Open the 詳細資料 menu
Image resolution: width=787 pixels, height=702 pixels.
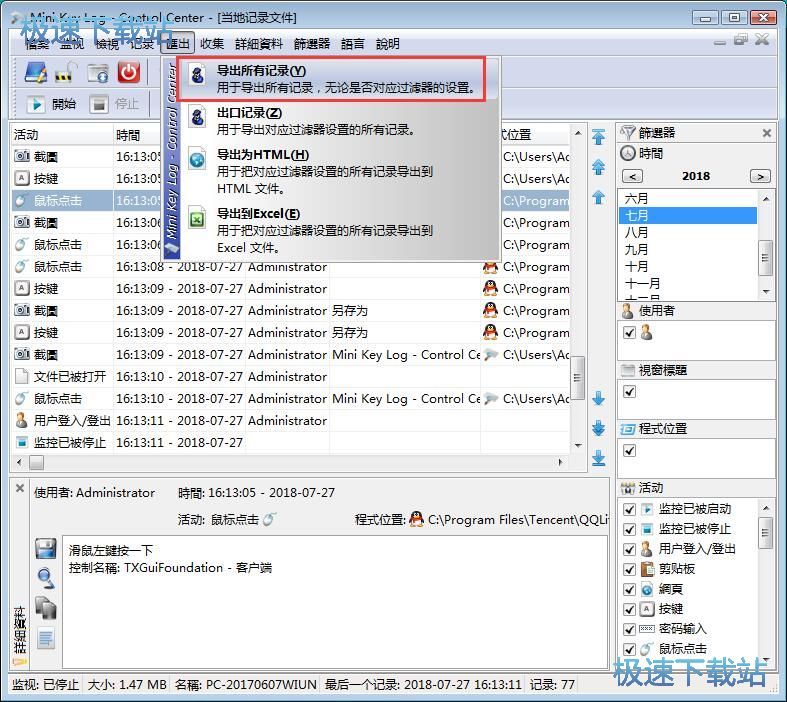259,44
